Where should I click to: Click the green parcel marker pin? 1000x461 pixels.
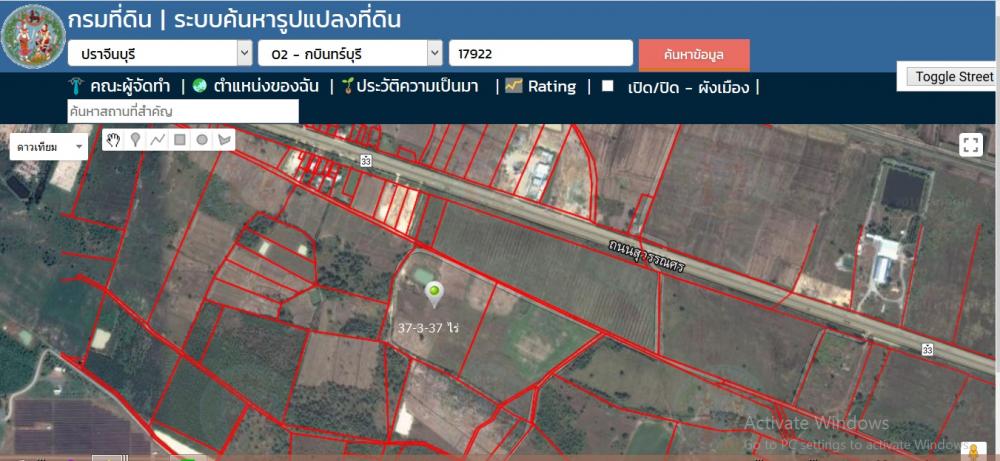coord(434,293)
